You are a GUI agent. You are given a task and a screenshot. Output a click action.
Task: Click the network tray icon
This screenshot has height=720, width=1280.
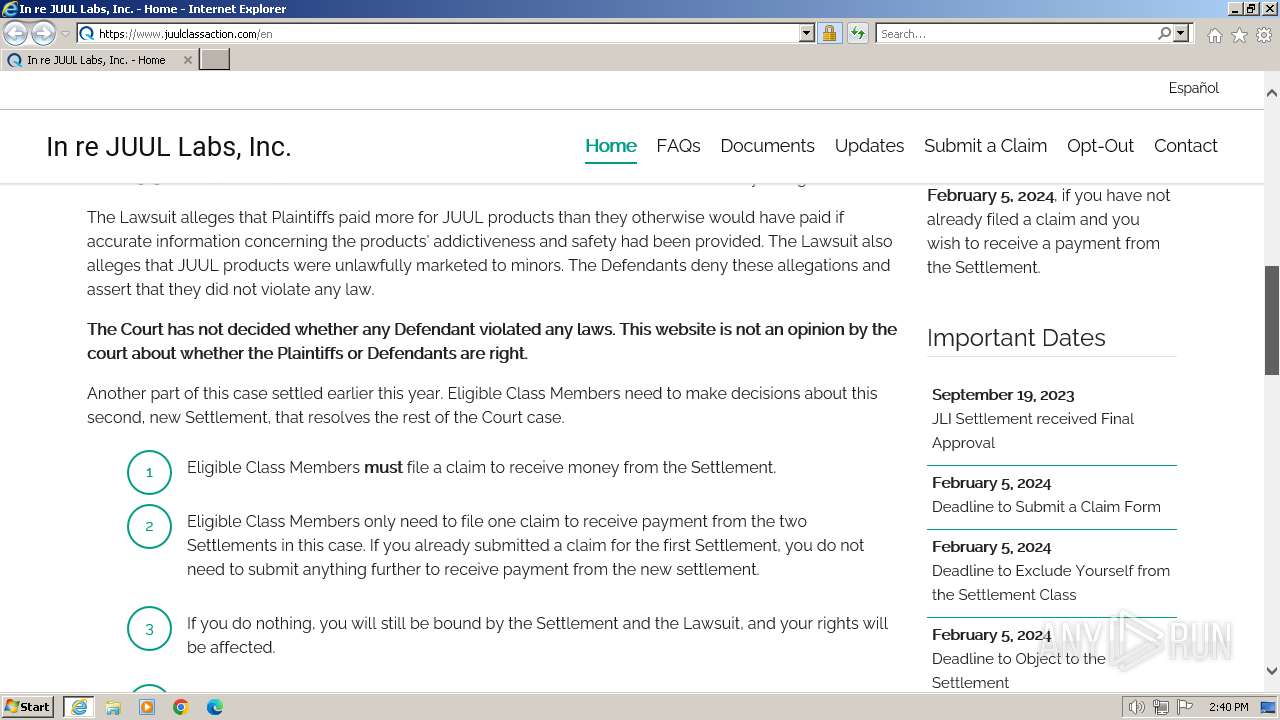coord(1161,707)
